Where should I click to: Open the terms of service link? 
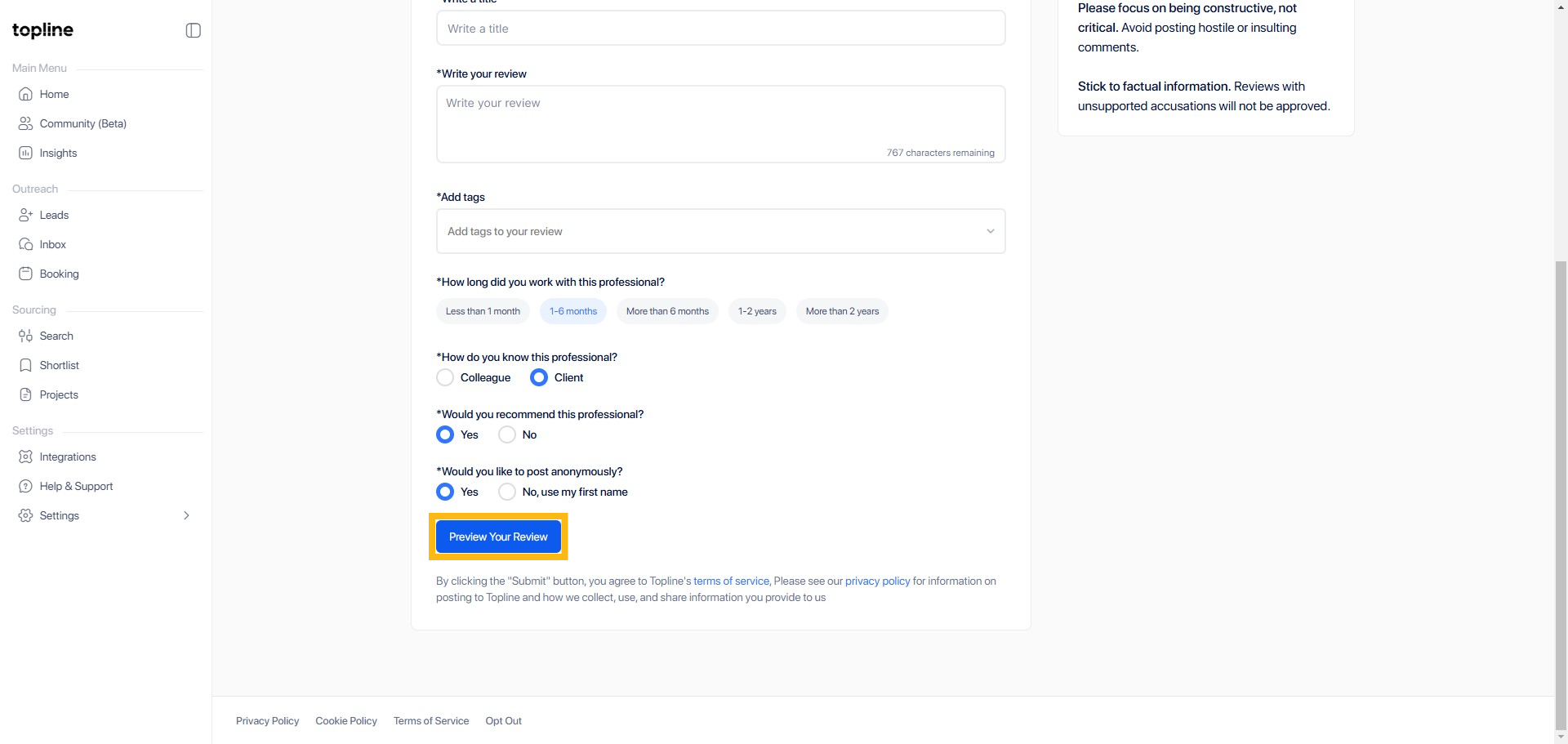point(731,581)
